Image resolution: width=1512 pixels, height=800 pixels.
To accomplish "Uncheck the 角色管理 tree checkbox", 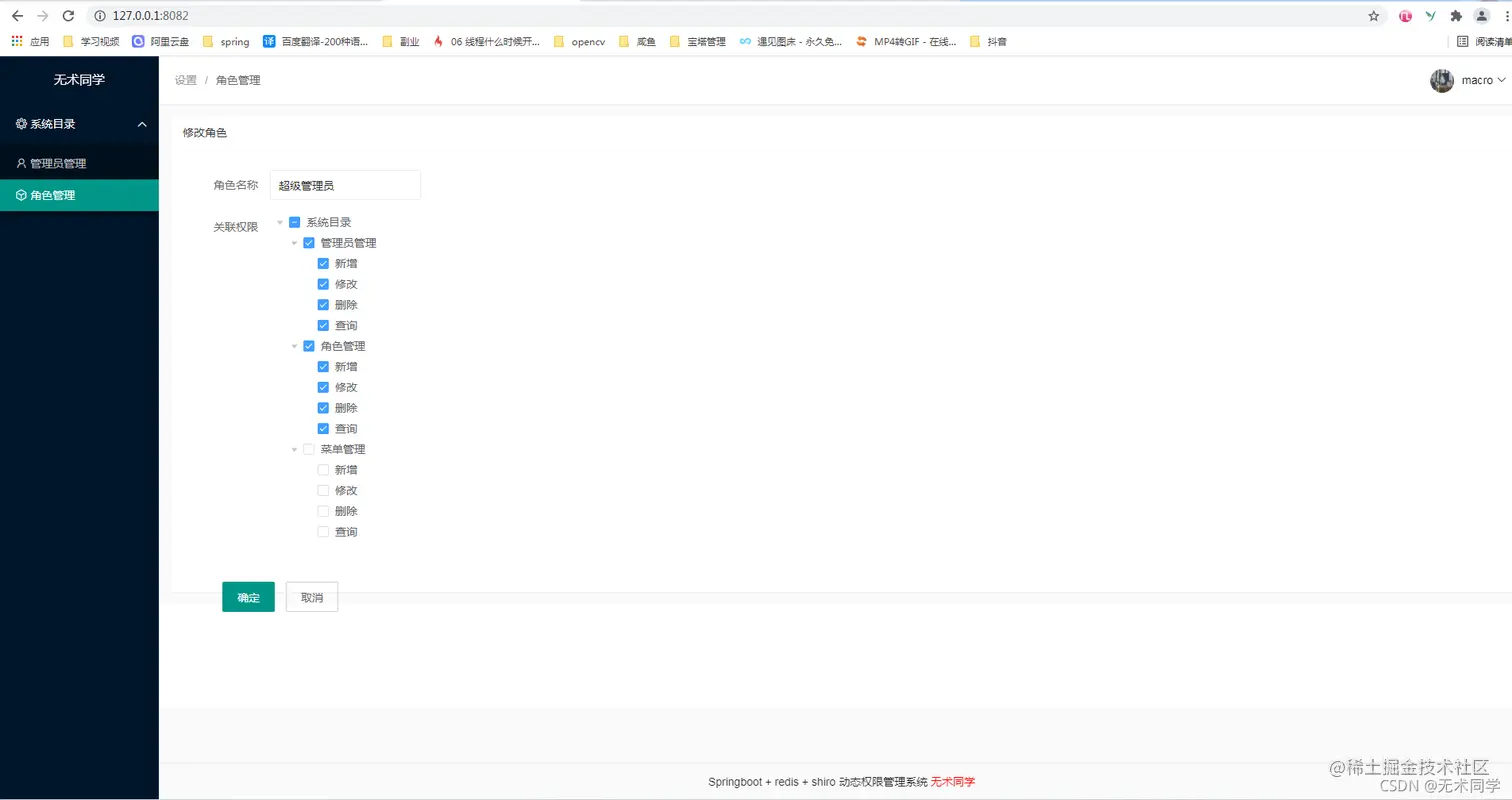I will 309,346.
